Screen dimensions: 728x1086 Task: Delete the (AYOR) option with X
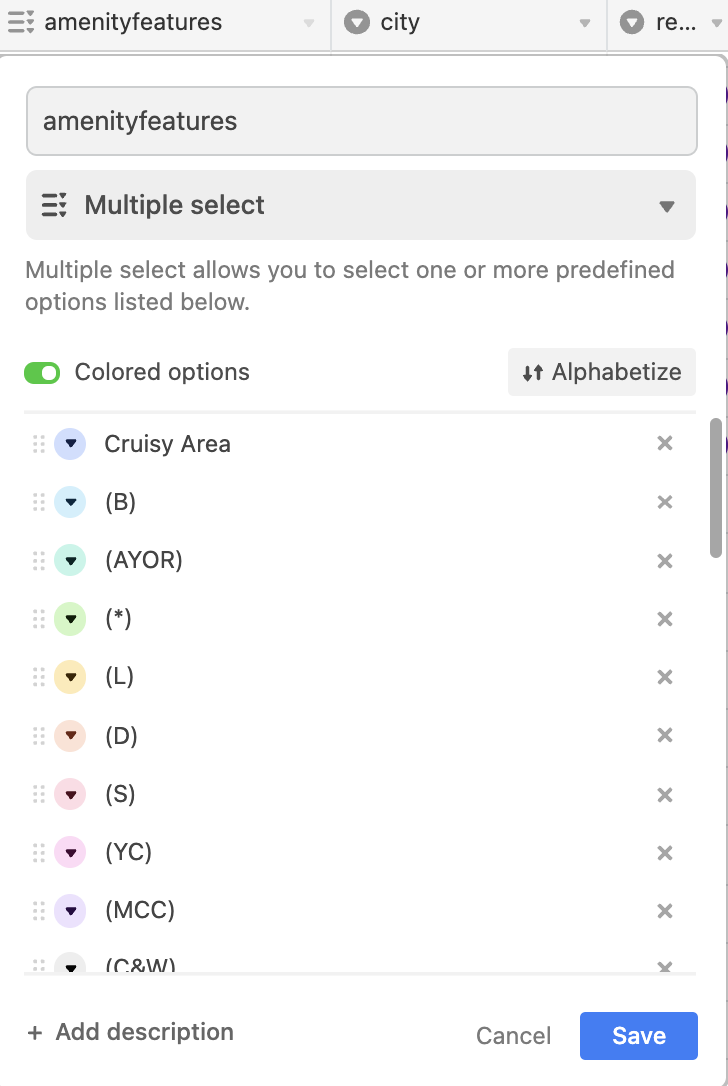[664, 561]
